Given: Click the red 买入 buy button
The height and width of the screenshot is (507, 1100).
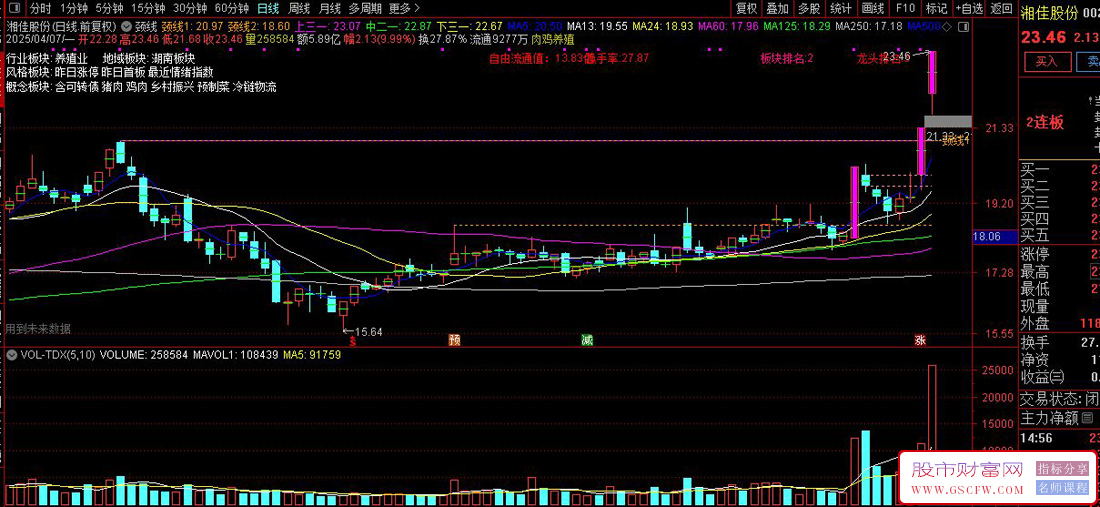Looking at the screenshot, I should [1046, 62].
